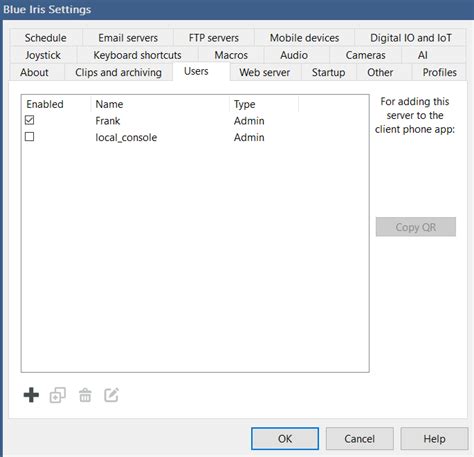Open the Startup tab
Image resolution: width=474 pixels, height=457 pixels.
point(328,72)
